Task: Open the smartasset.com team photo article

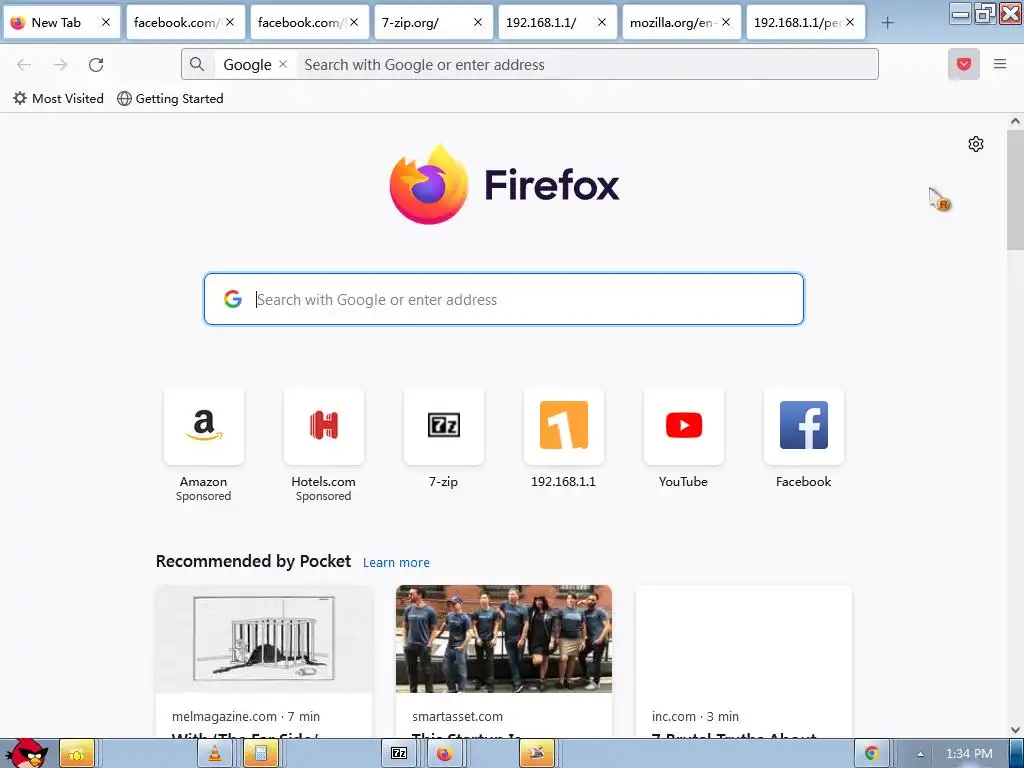Action: (504, 639)
